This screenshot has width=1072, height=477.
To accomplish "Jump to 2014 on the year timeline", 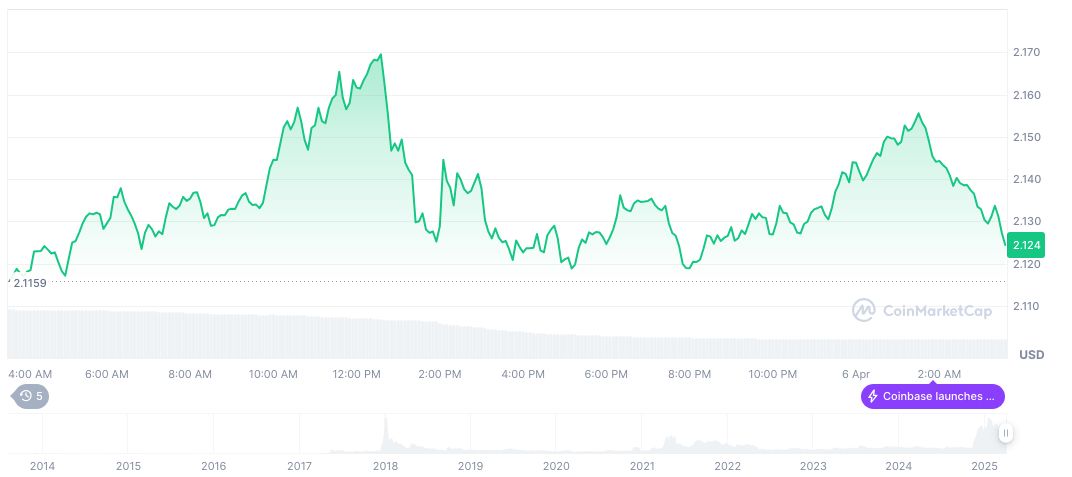I will pos(43,466).
